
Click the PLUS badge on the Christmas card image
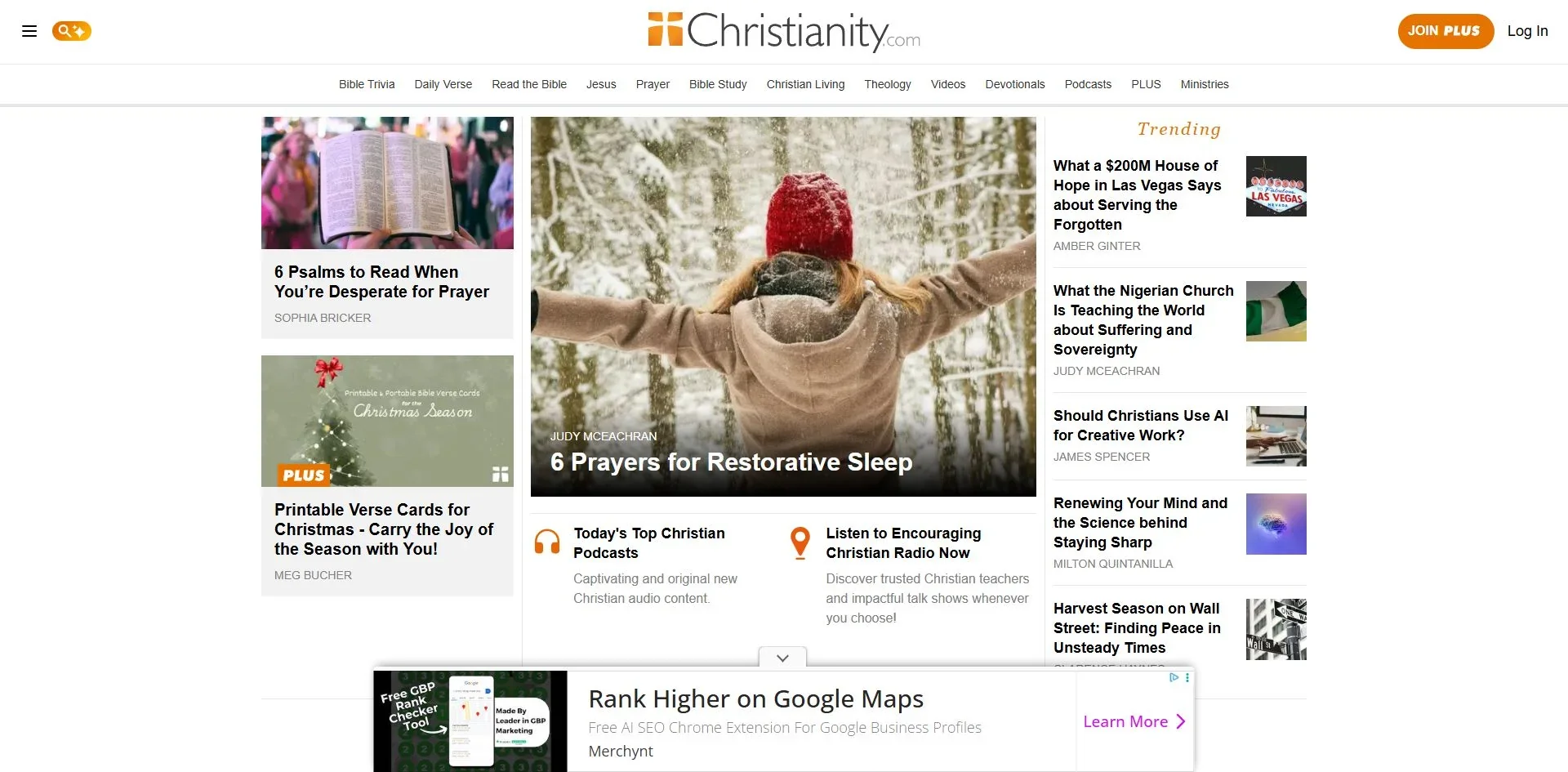click(303, 474)
